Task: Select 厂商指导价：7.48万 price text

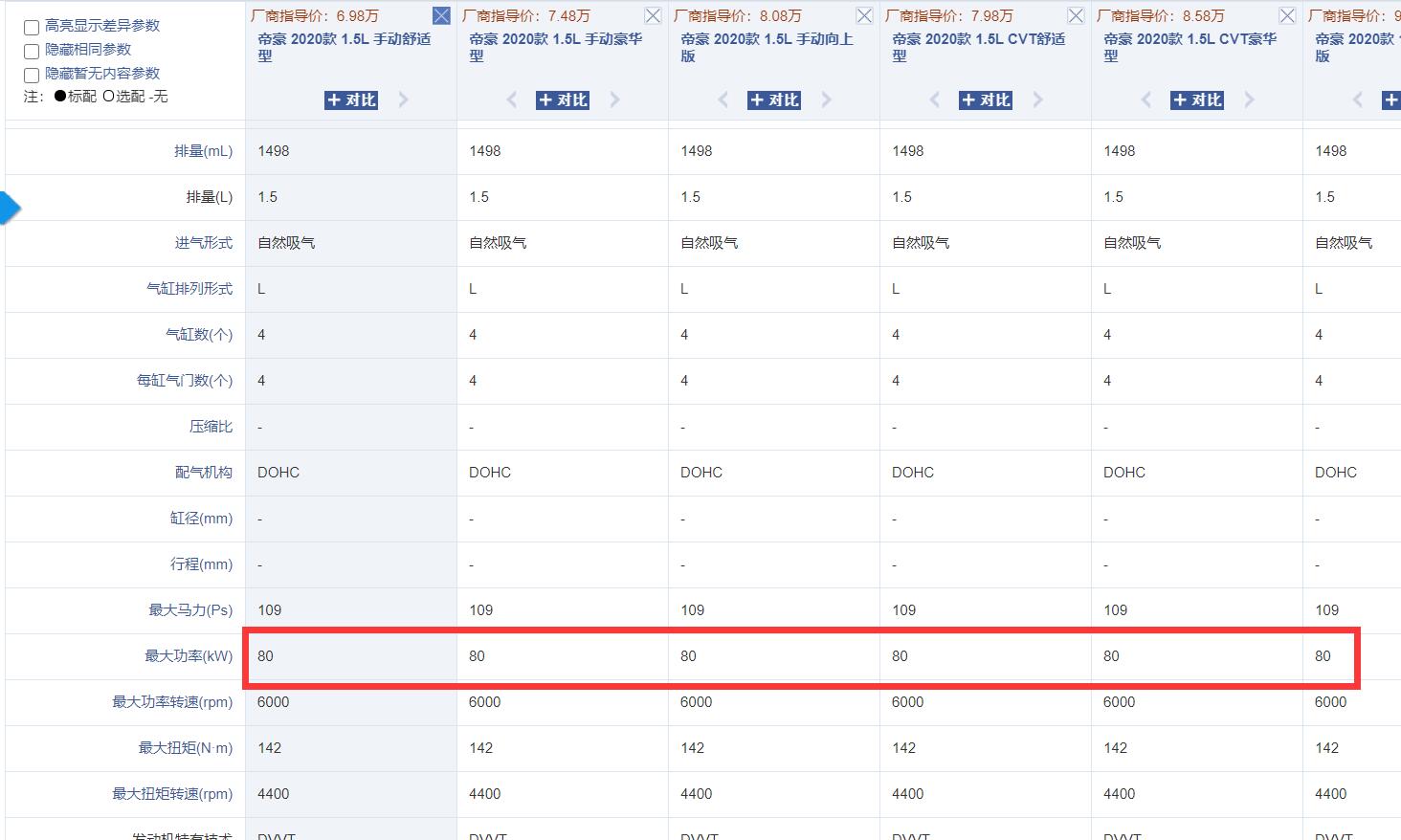Action: point(526,15)
